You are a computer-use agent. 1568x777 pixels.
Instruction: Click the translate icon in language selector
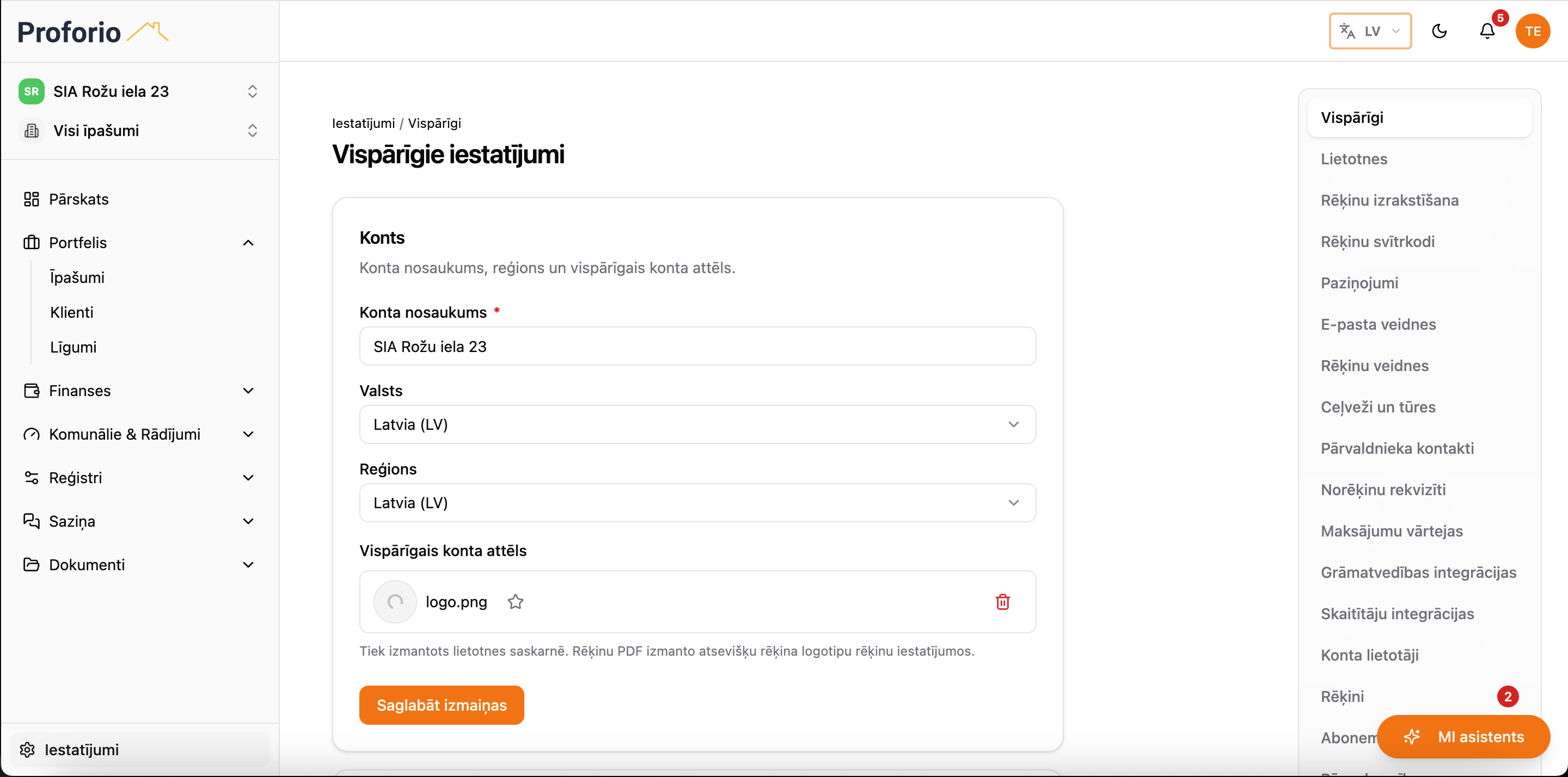1347,31
